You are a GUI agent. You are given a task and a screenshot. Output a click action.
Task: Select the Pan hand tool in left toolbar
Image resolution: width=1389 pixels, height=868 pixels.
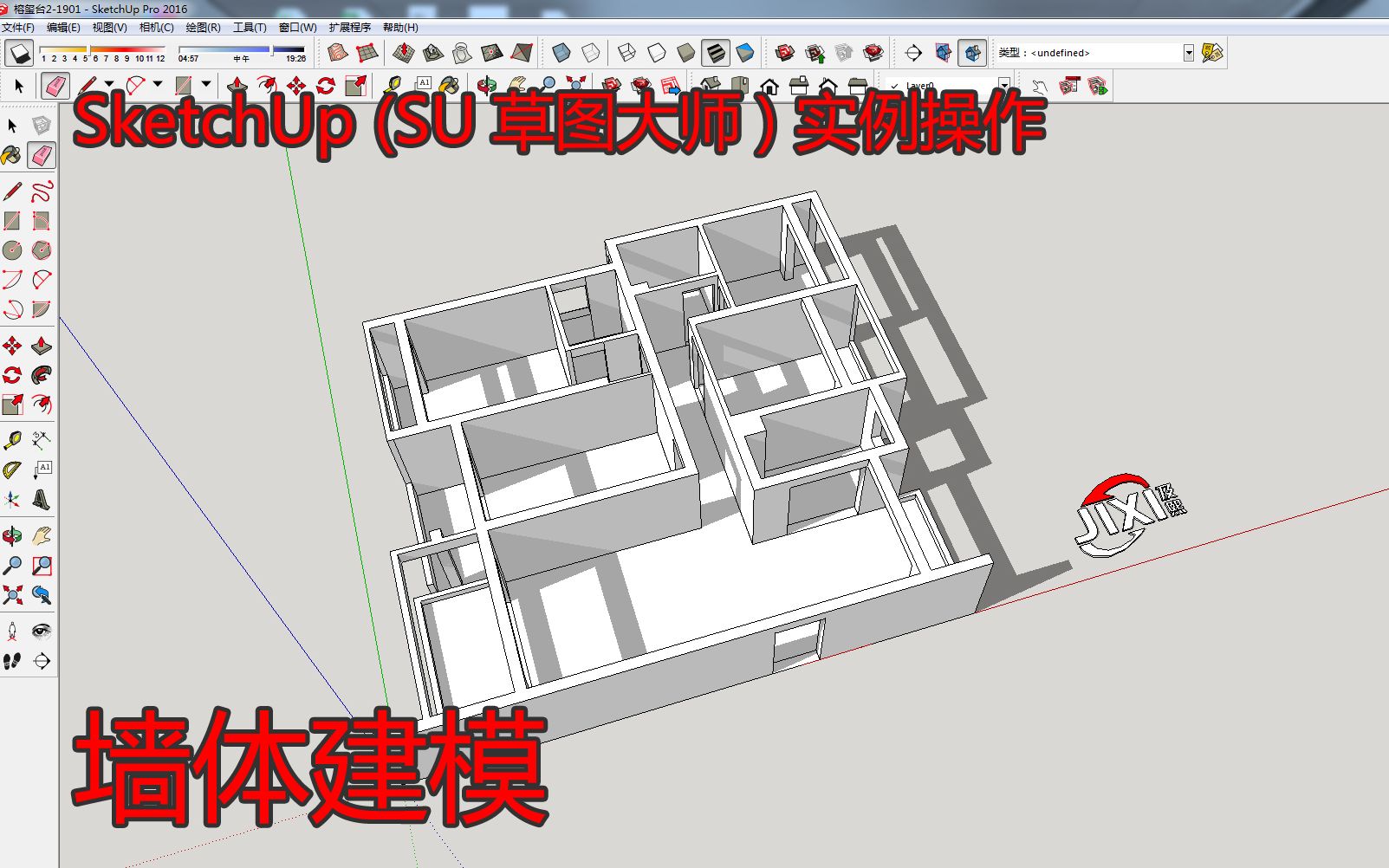[41, 536]
